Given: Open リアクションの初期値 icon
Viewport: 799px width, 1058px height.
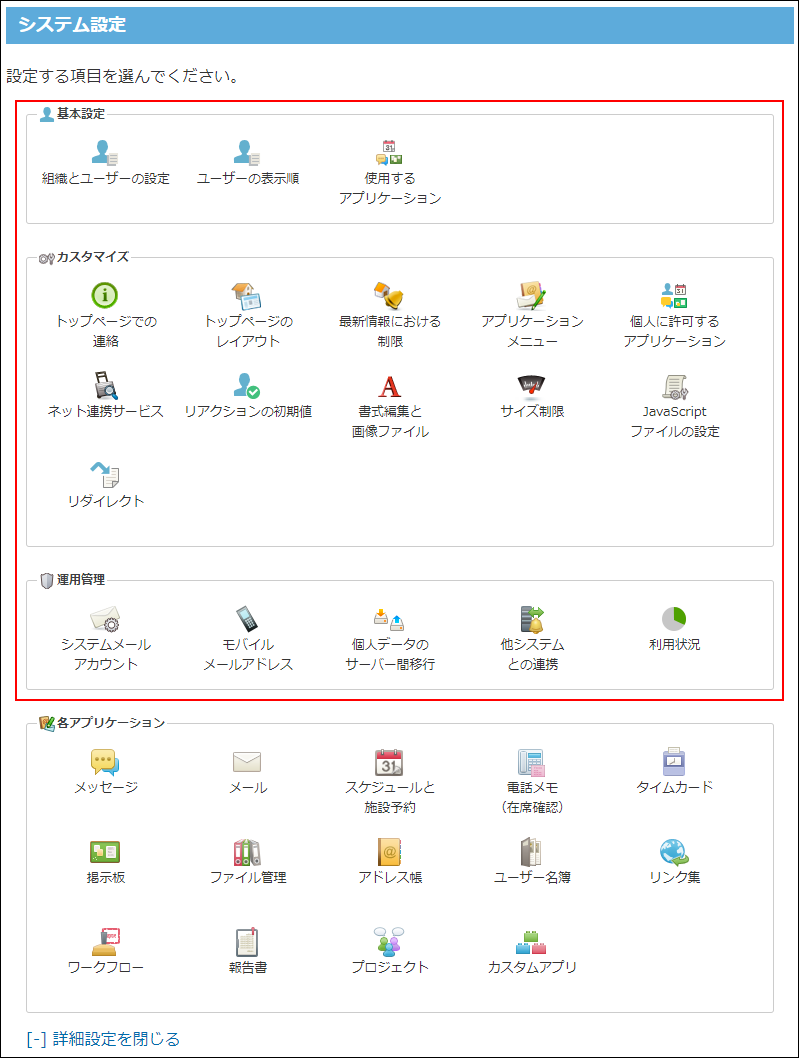Looking at the screenshot, I should [247, 385].
